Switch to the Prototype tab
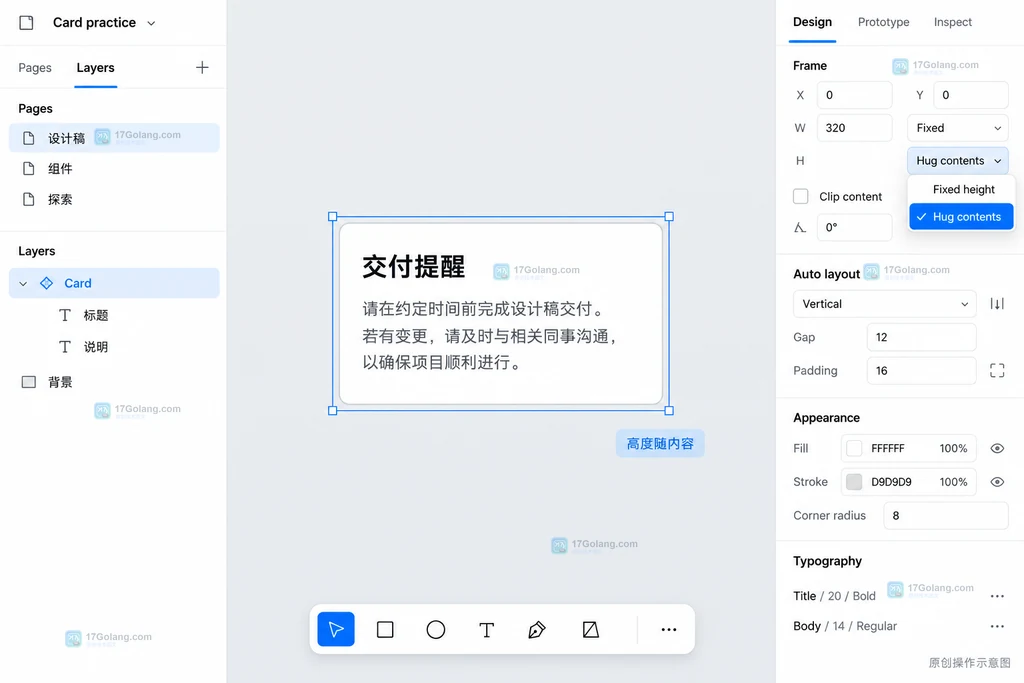This screenshot has width=1024, height=683. click(884, 22)
